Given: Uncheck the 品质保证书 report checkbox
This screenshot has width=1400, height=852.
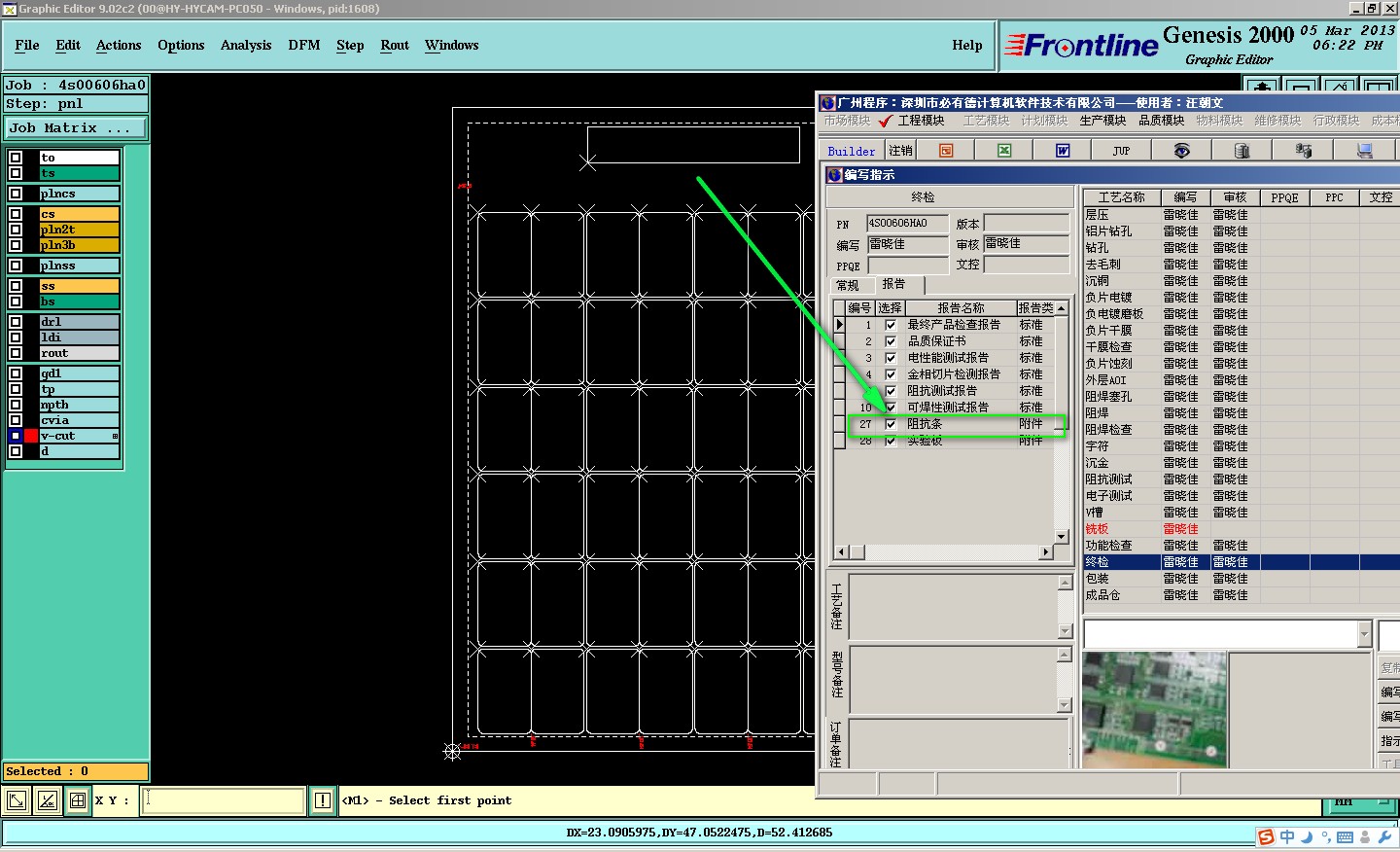Looking at the screenshot, I should click(x=891, y=341).
